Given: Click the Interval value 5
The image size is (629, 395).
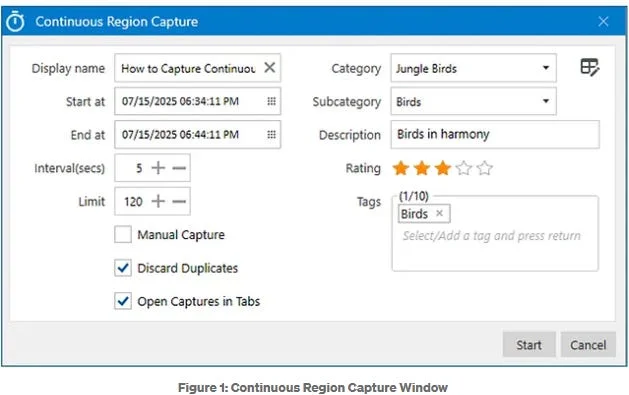Looking at the screenshot, I should 139,168.
